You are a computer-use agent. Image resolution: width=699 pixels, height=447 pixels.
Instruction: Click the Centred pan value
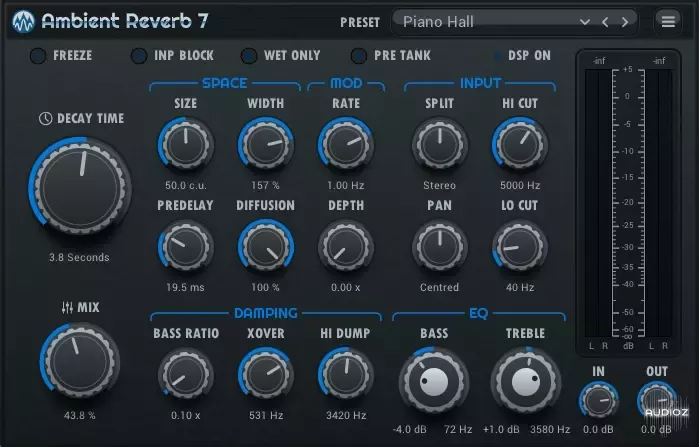coord(440,287)
